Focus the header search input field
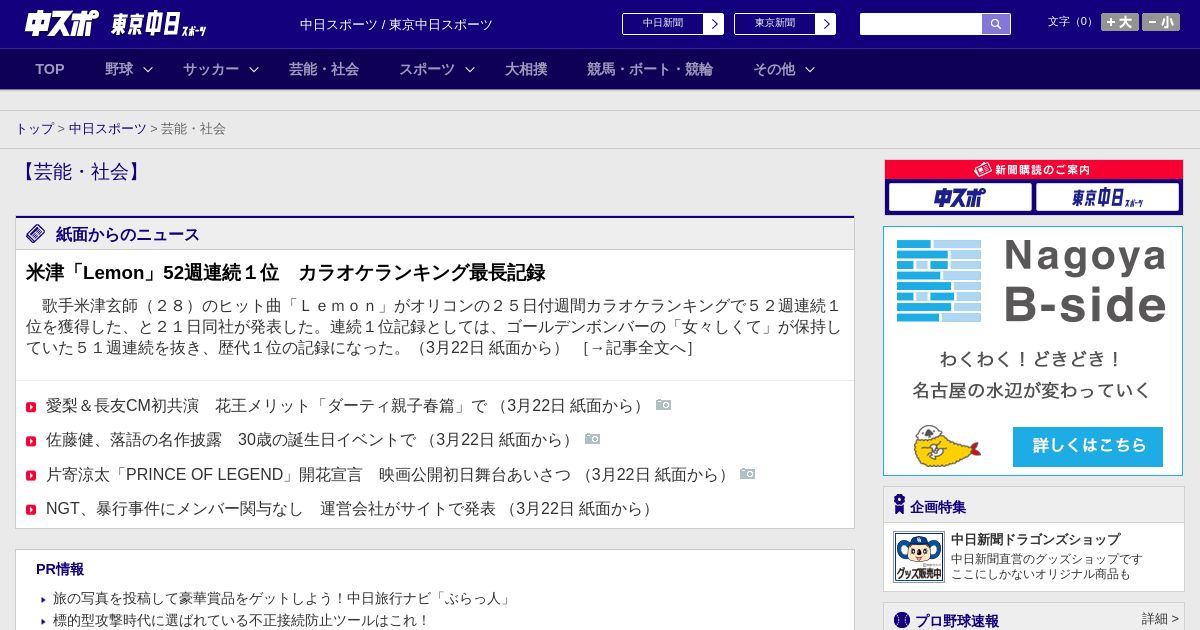 point(921,24)
